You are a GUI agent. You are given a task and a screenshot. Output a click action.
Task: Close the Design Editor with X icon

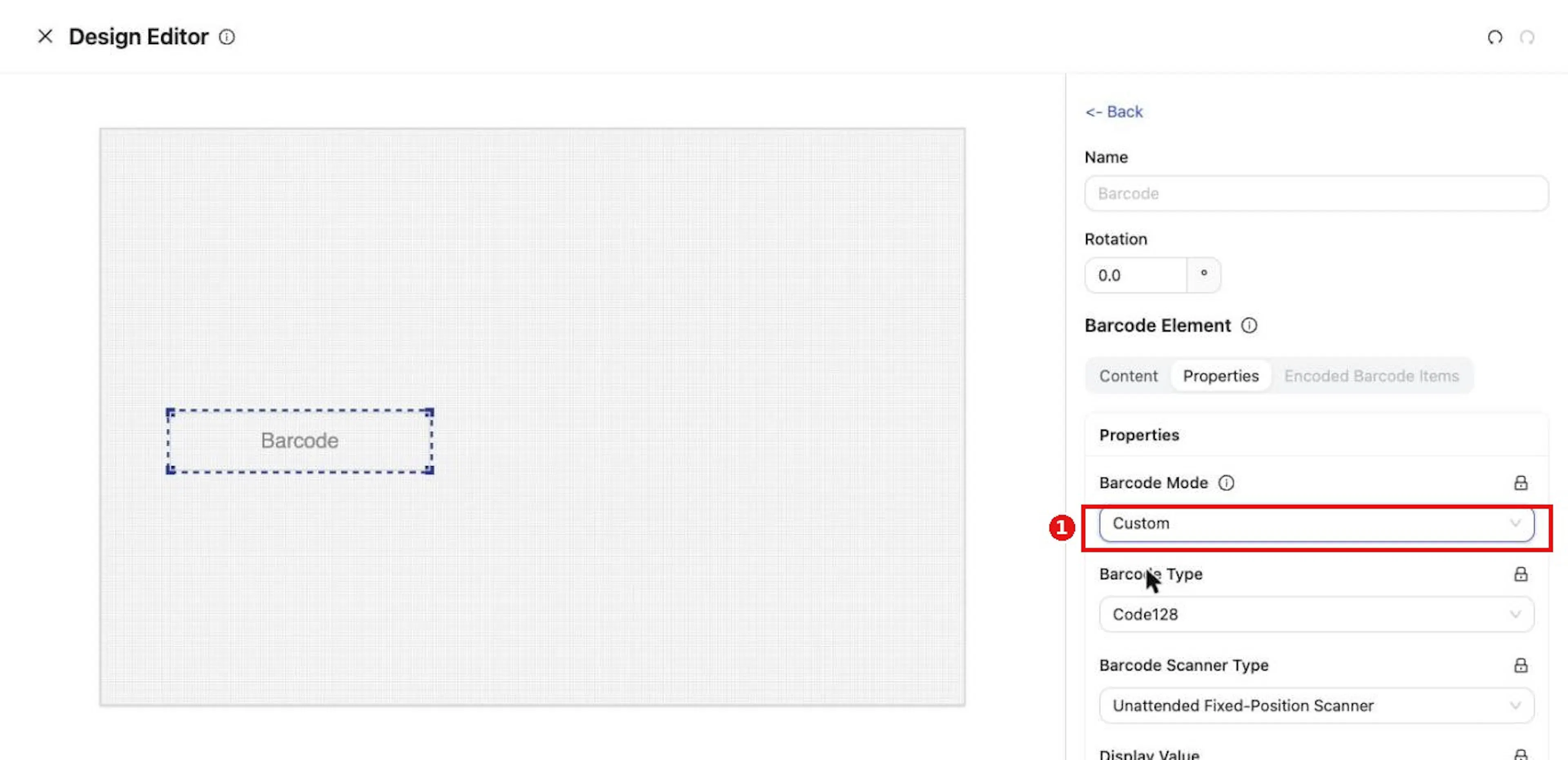pyautogui.click(x=45, y=36)
